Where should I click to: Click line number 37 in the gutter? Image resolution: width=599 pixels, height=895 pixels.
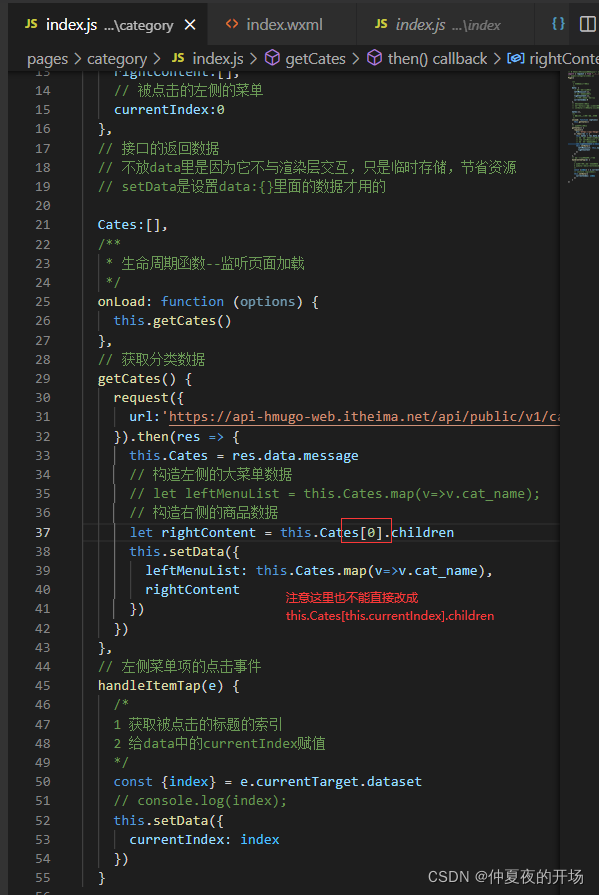43,533
